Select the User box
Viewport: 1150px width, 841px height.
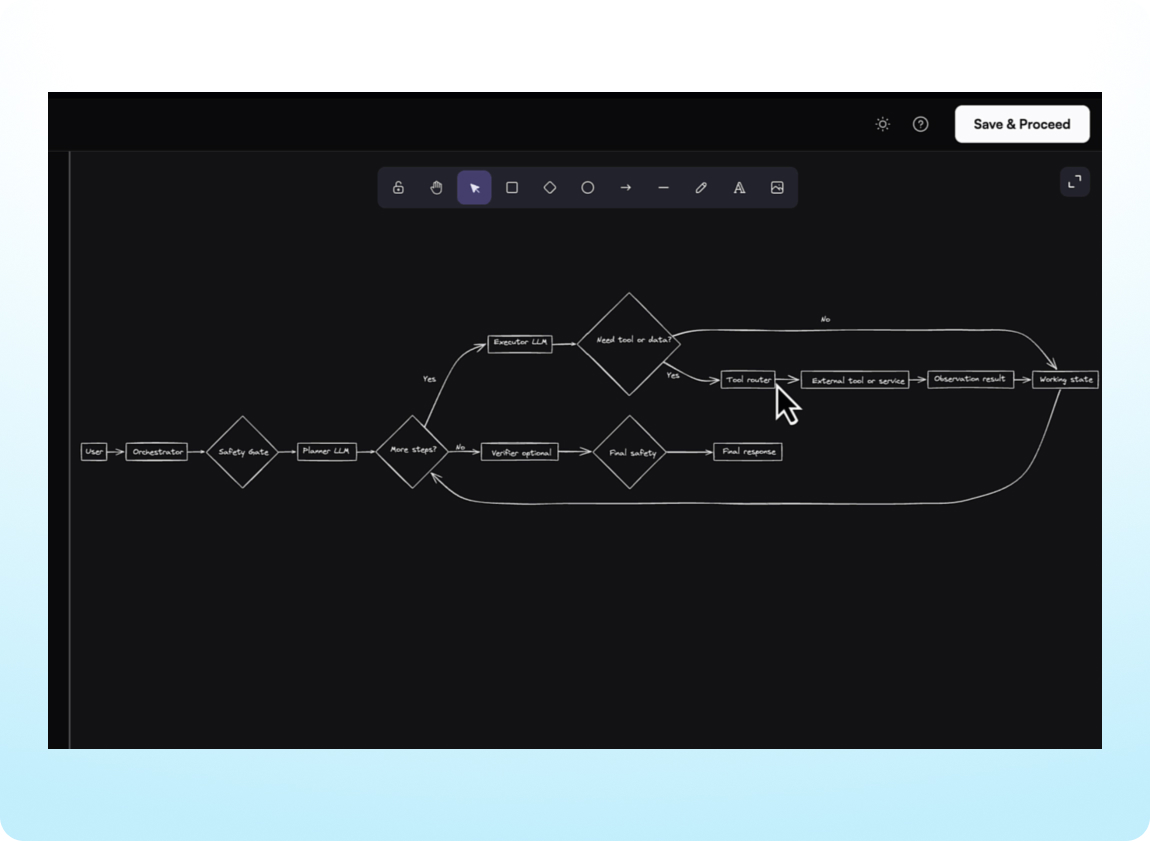pos(94,452)
